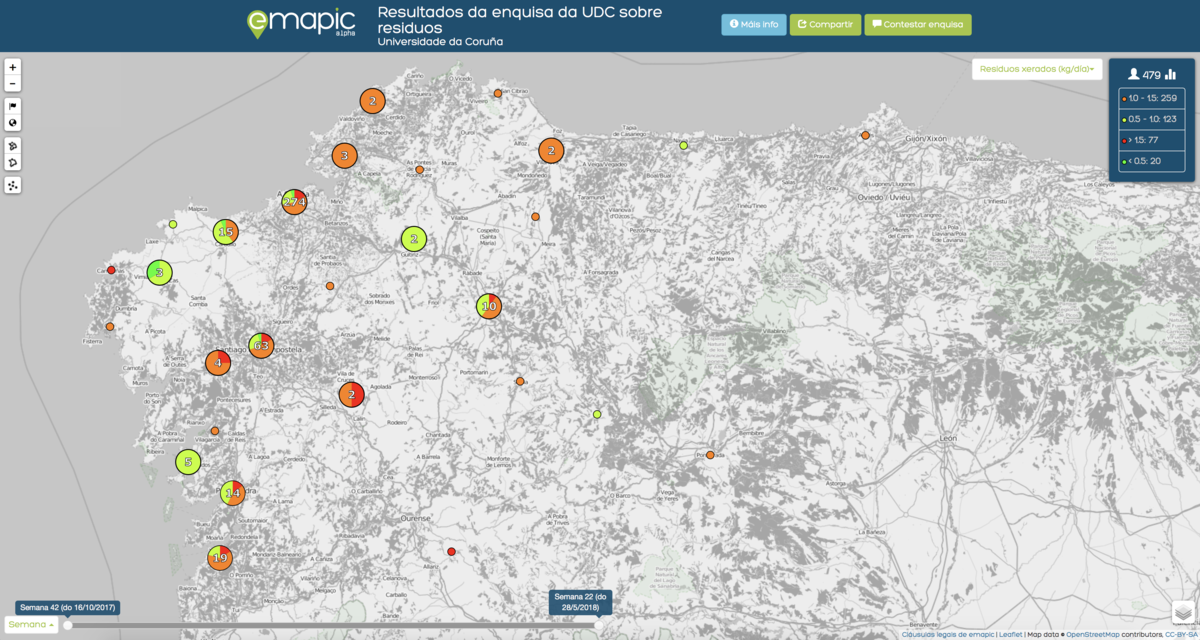Image resolution: width=1200 pixels, height=640 pixels.
Task: Open the Leaflet attribution link
Action: pos(1011,634)
